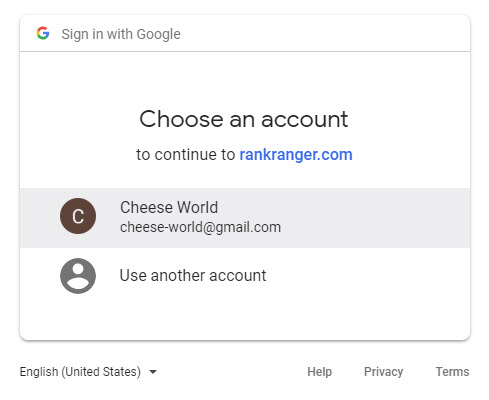Click the 'to continue to' text
489x400 pixels.
tap(186, 155)
